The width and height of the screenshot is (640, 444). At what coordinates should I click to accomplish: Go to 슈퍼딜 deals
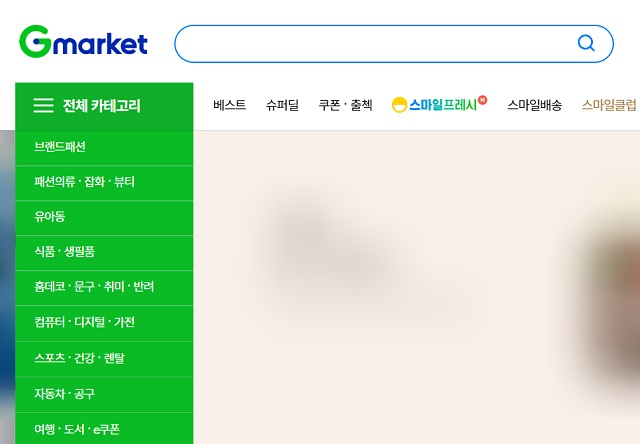(282, 105)
